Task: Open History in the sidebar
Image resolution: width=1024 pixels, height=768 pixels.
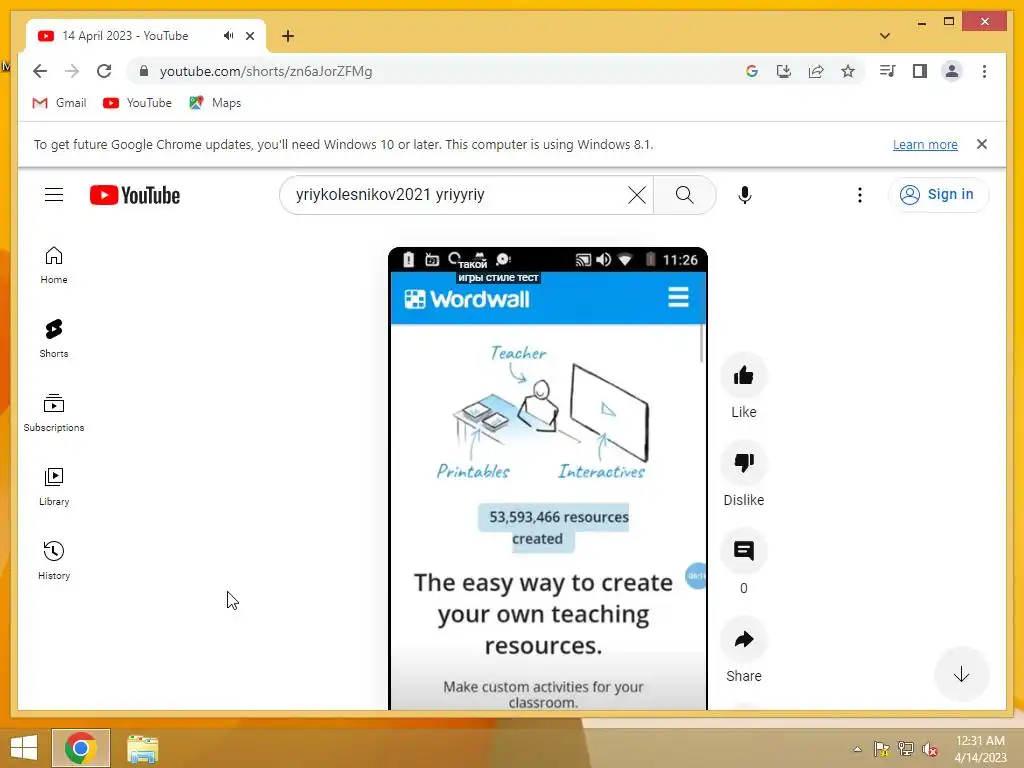Action: coord(54,561)
